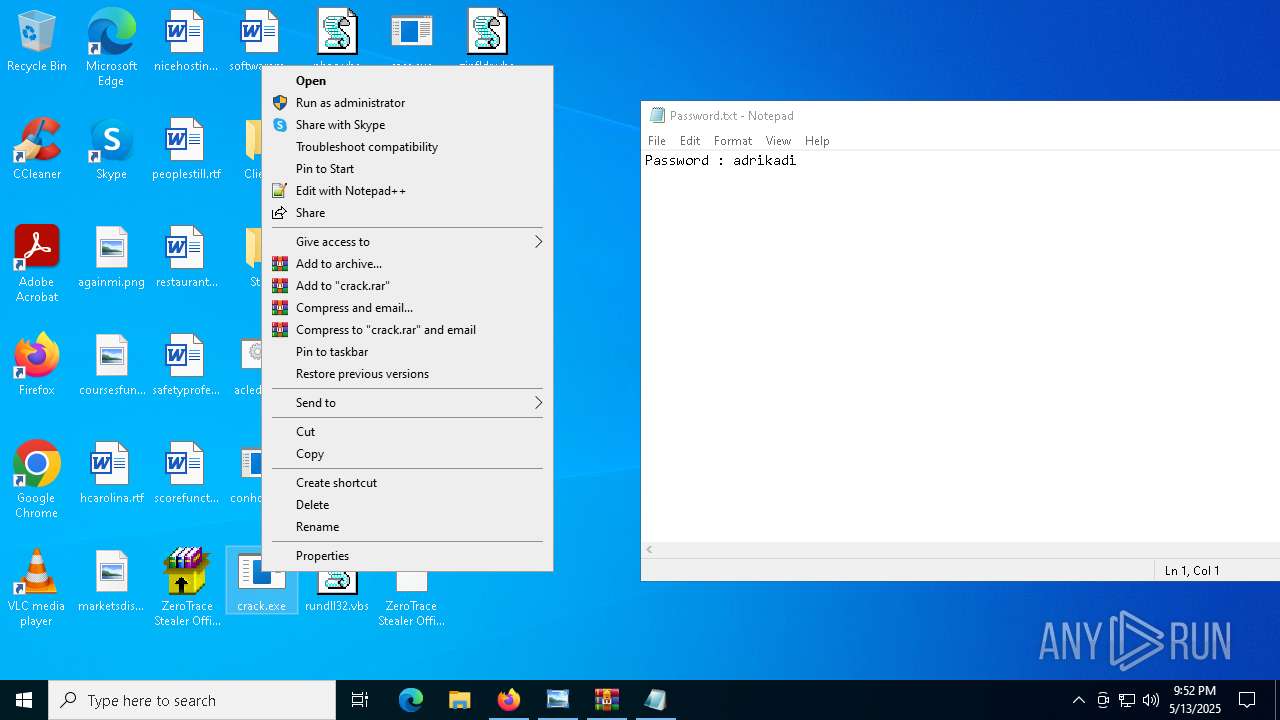The height and width of the screenshot is (720, 1280).
Task: Open network status tray icon
Action: [x=1127, y=700]
